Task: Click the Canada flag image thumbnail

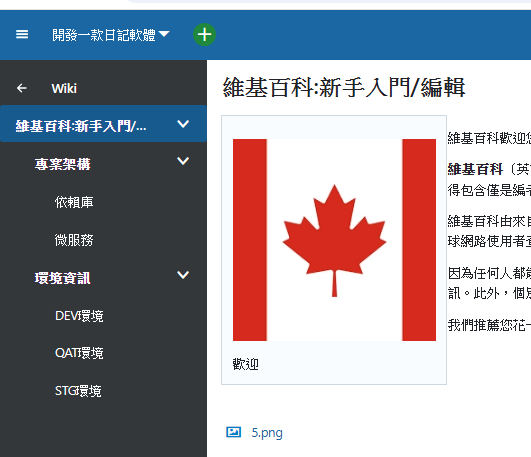Action: click(x=334, y=240)
